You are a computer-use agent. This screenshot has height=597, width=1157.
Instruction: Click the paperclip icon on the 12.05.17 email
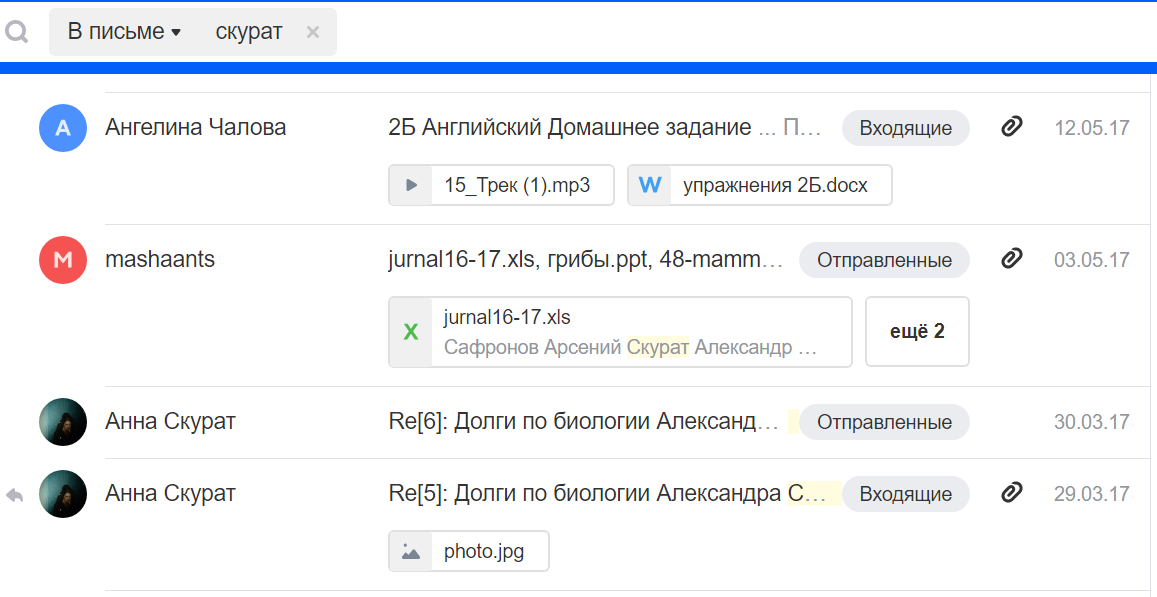point(1012,127)
